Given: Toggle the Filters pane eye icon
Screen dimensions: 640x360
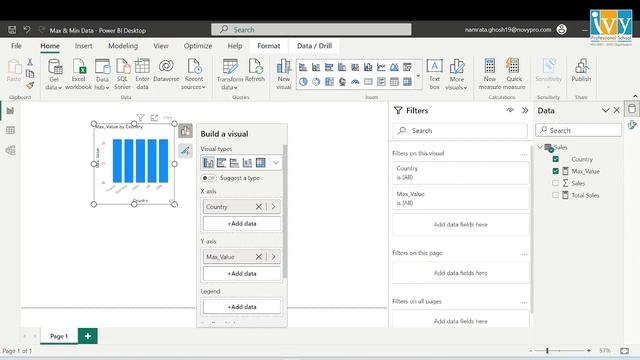Looking at the screenshot, I should point(510,110).
